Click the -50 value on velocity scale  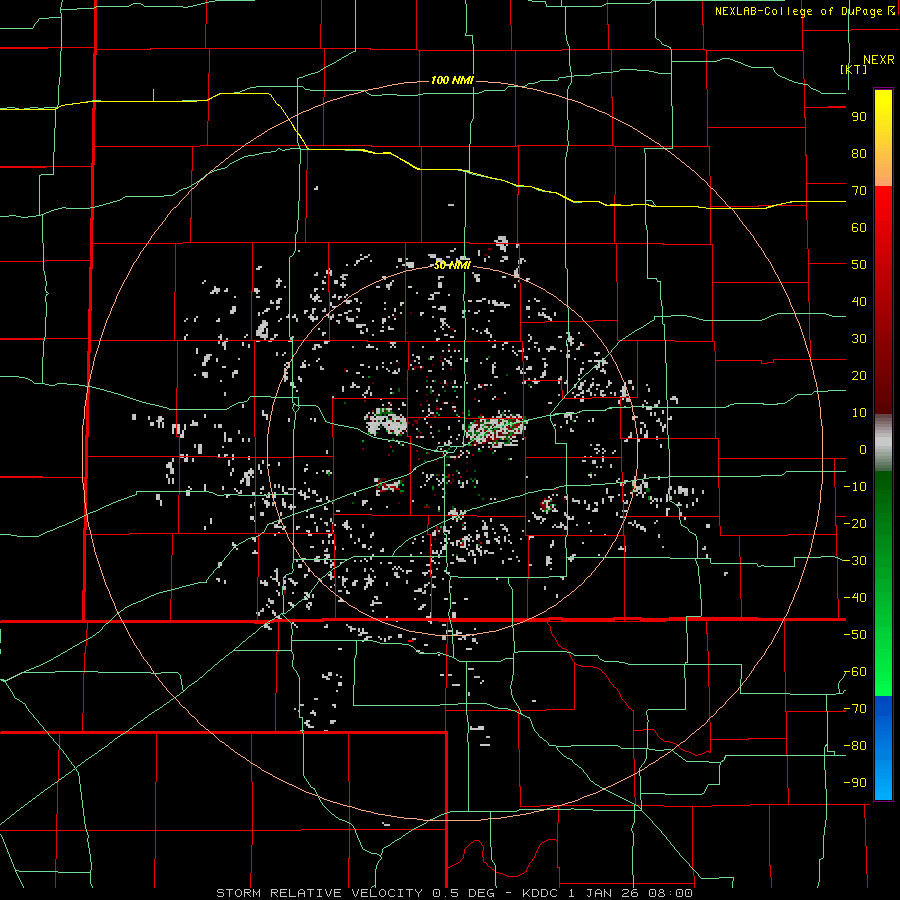[855, 635]
